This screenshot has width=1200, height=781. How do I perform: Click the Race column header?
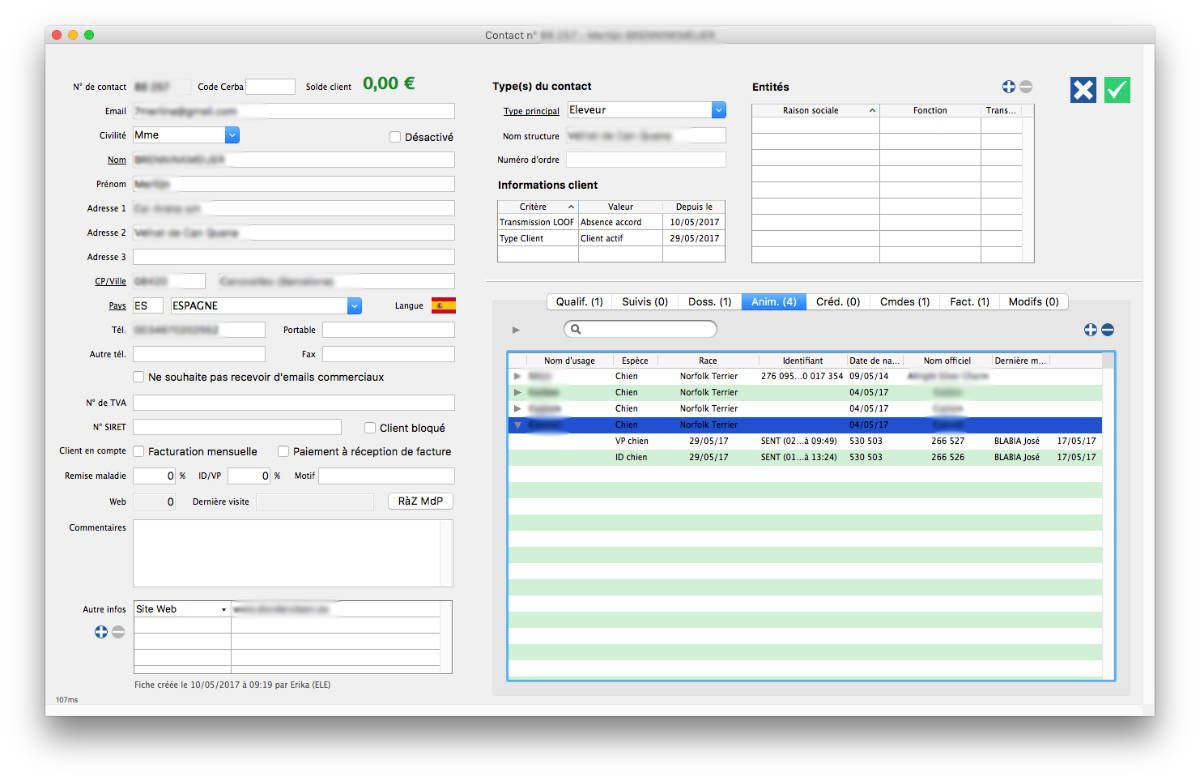point(708,360)
